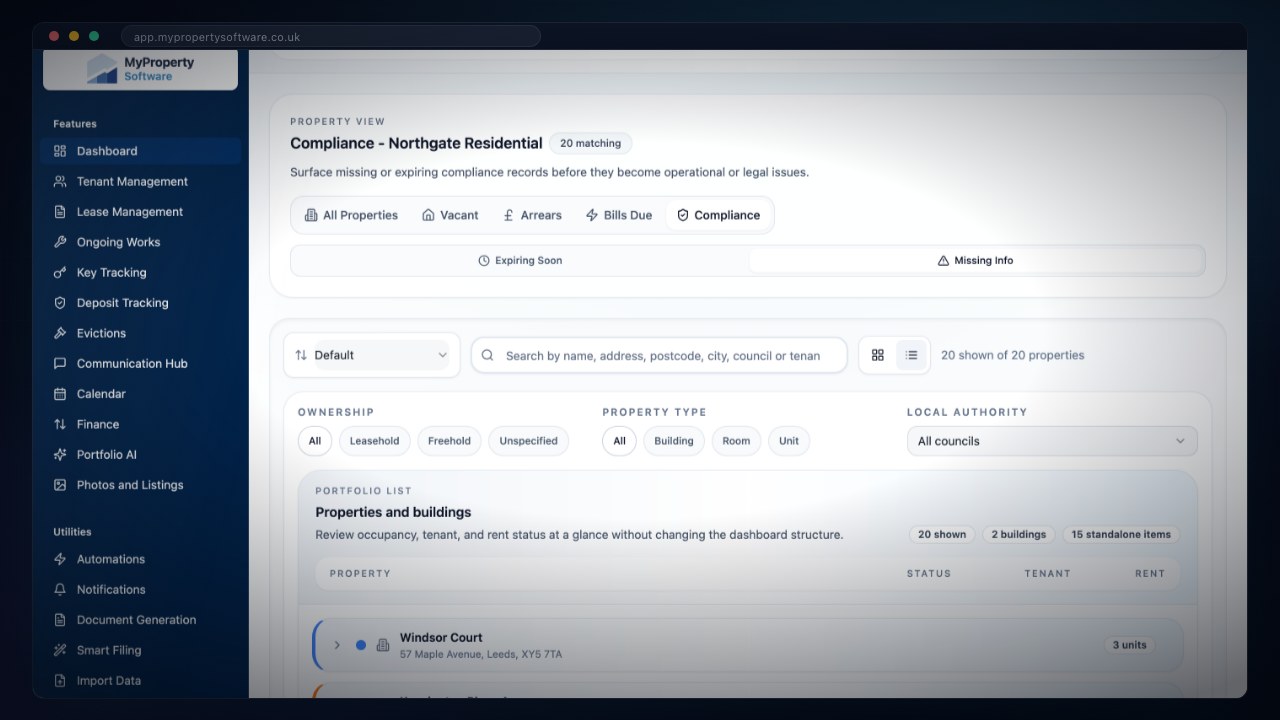Select the All property type filter
Viewport: 1280px width, 720px height.
point(619,441)
